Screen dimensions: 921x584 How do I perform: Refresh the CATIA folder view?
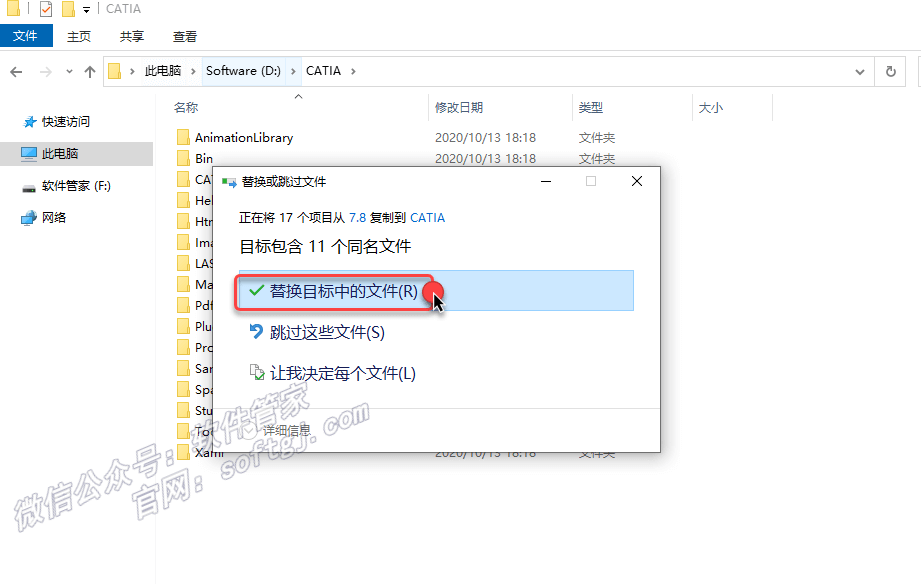890,72
